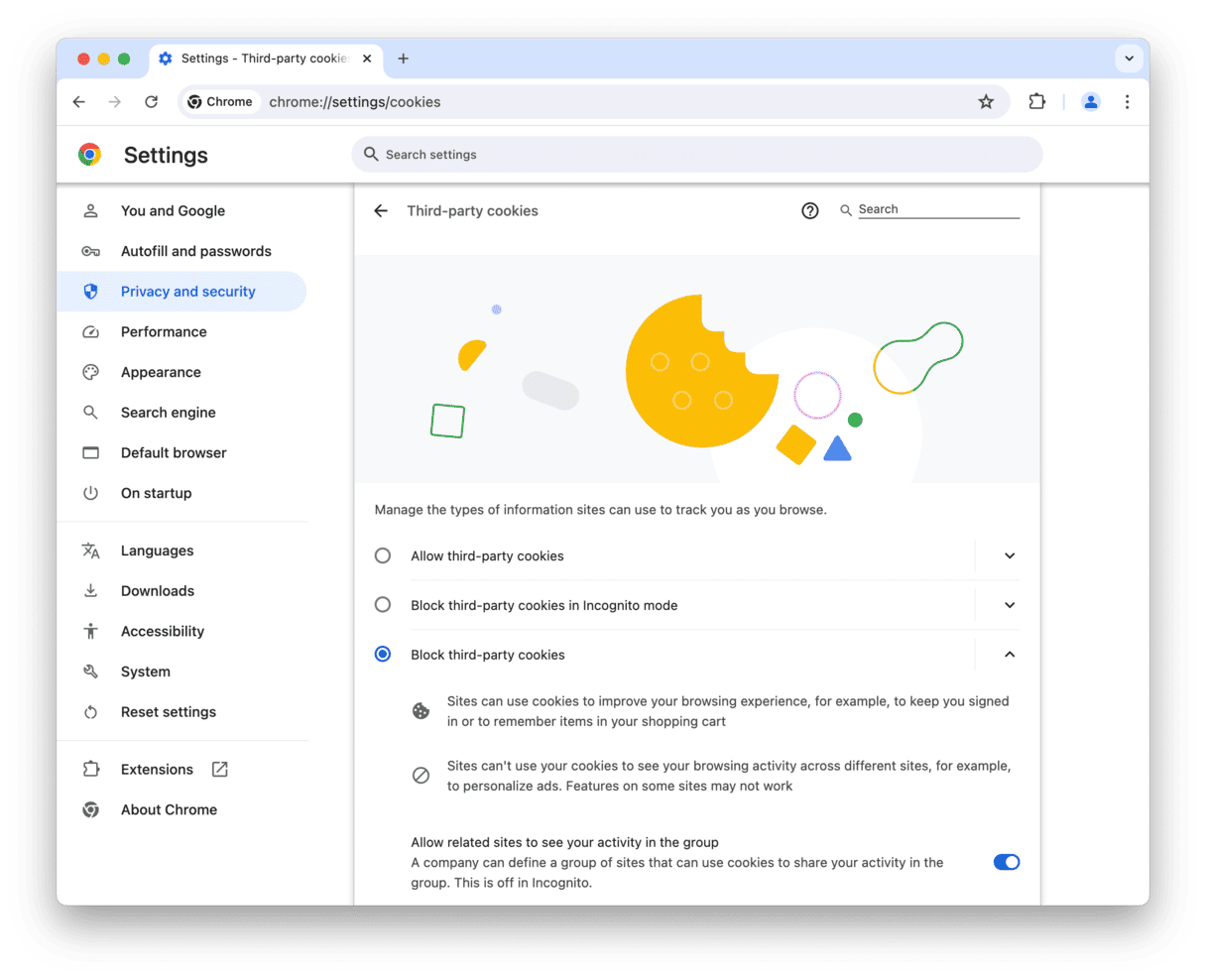This screenshot has height=980, width=1206.
Task: Close the Settings tab
Action: [367, 59]
